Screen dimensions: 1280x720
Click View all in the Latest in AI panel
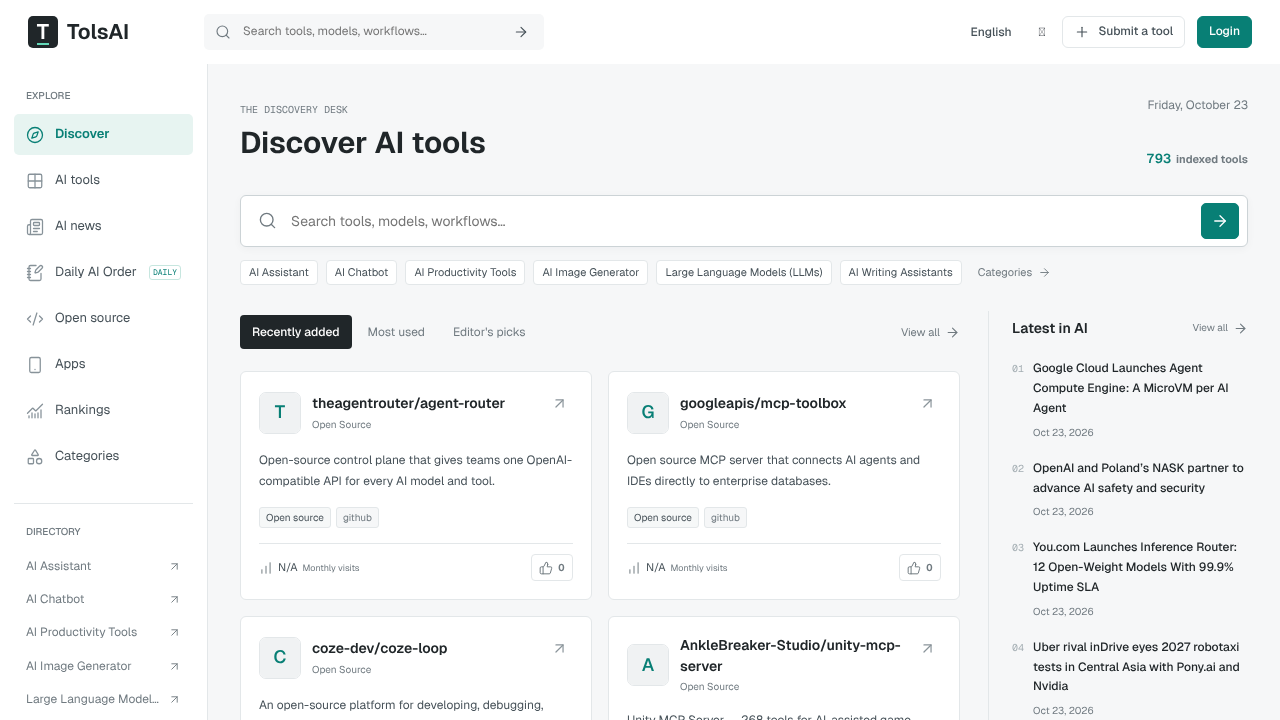coord(1219,328)
